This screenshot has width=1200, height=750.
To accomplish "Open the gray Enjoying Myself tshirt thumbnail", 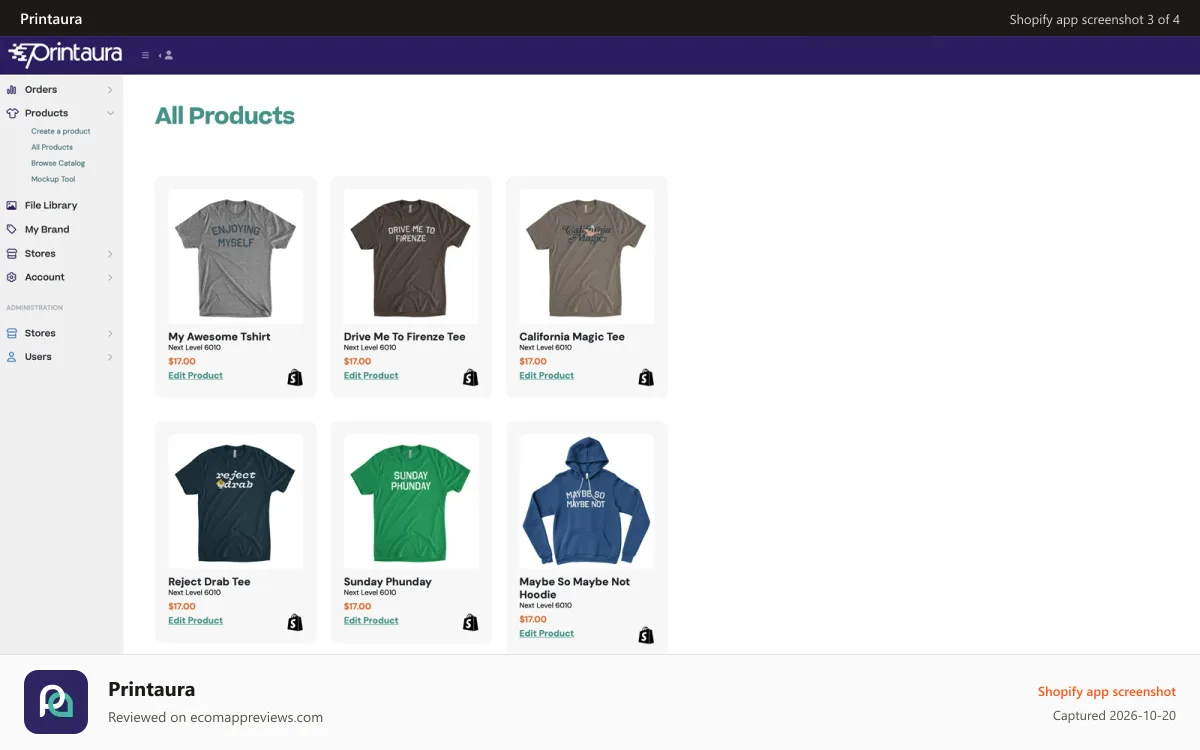I will click(x=236, y=256).
